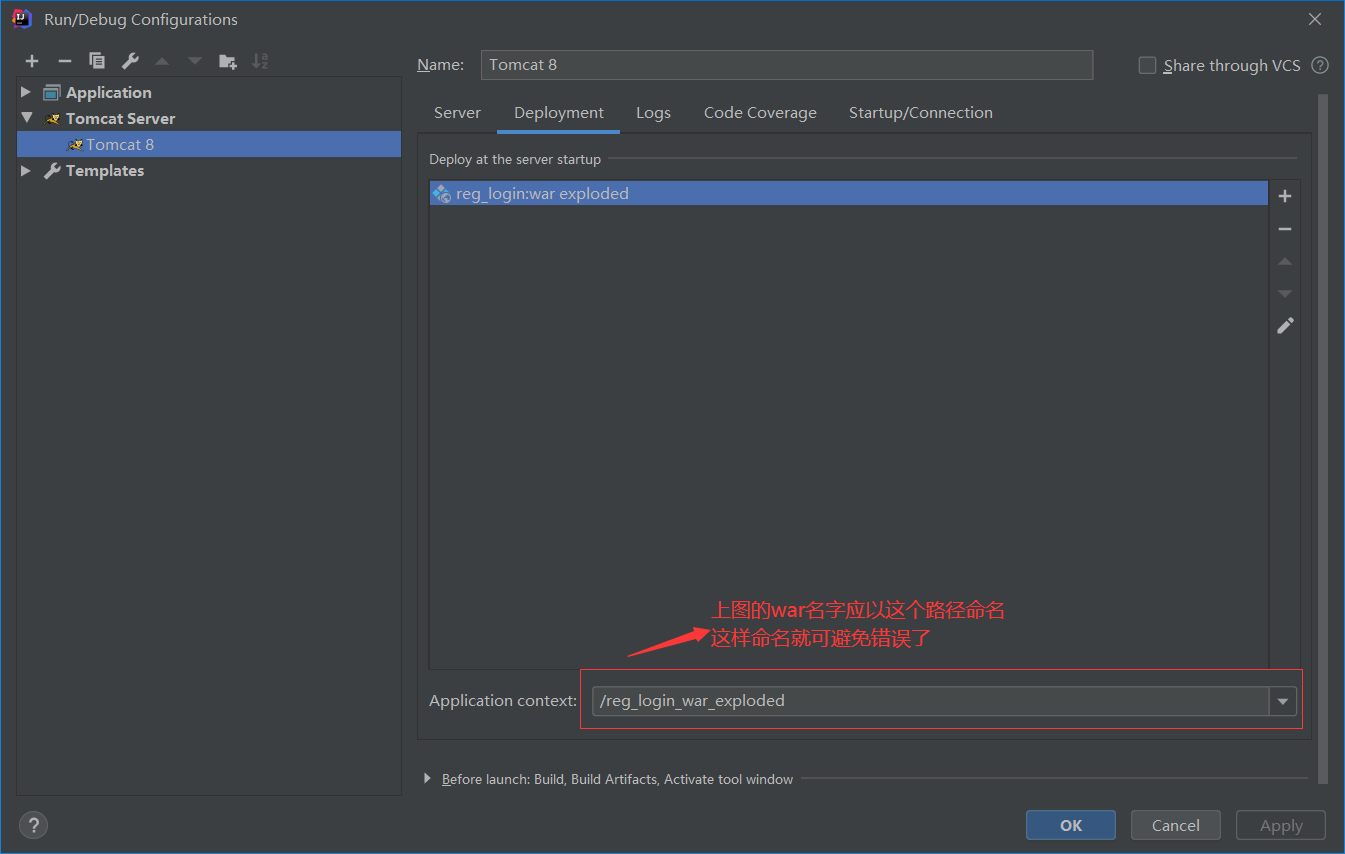Move deployment artifact down
The height and width of the screenshot is (854, 1345).
(x=1285, y=293)
